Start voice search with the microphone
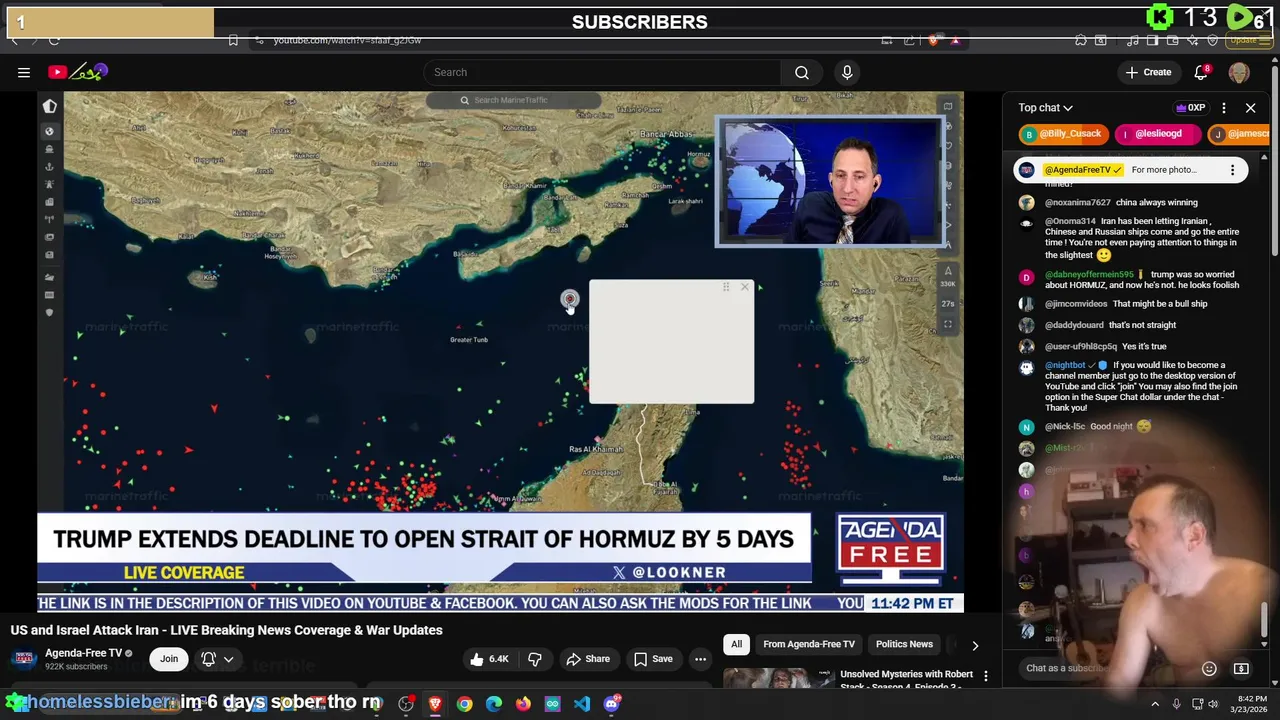The width and height of the screenshot is (1280, 720). pyautogui.click(x=847, y=72)
